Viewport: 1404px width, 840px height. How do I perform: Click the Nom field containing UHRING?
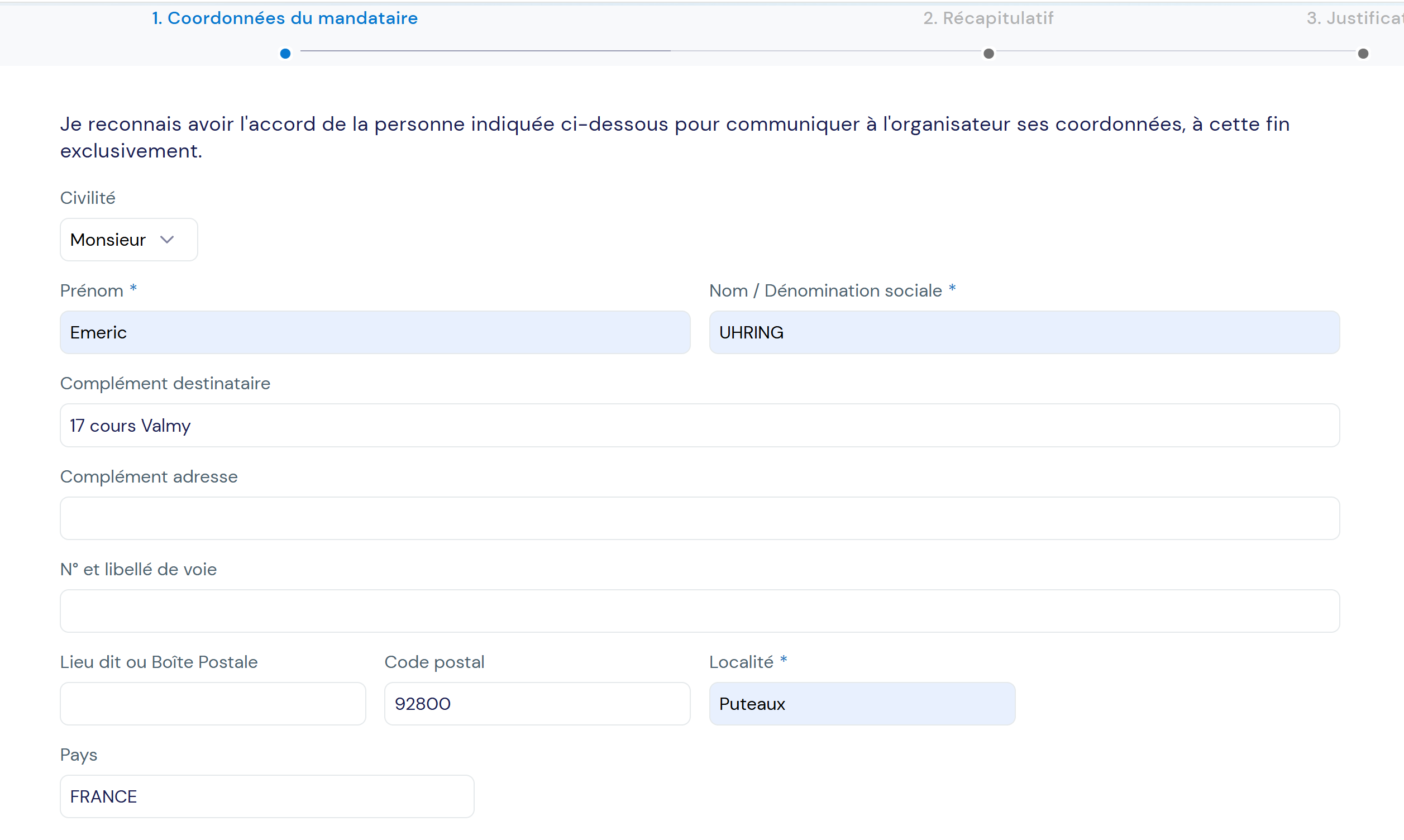coord(1024,332)
